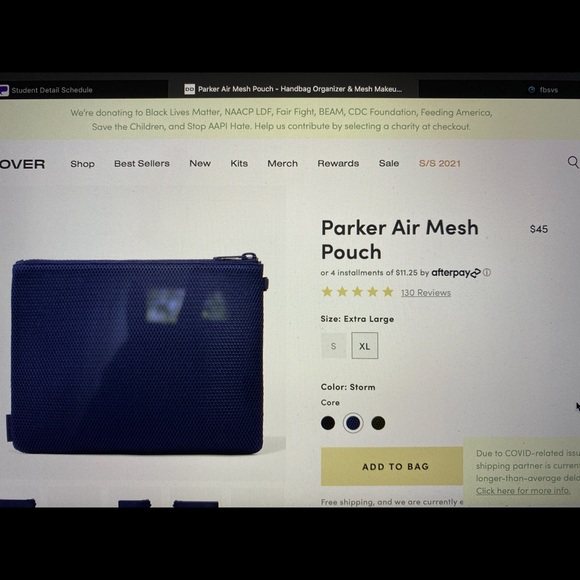580x580 pixels.
Task: Open the 130 Reviews link
Action: pos(426,293)
